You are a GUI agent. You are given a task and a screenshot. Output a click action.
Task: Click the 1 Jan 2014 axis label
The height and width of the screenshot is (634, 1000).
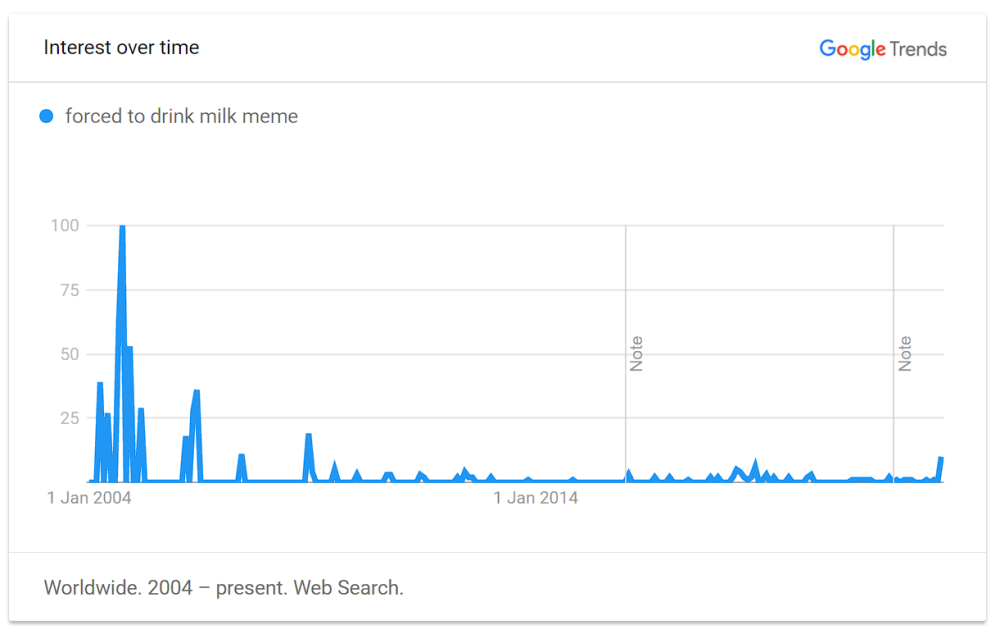[x=536, y=498]
